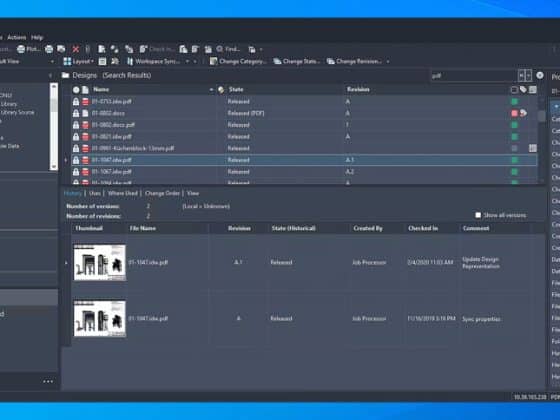Open the thumbnail of the Sync properties version
The image size is (560, 420).
(100, 318)
